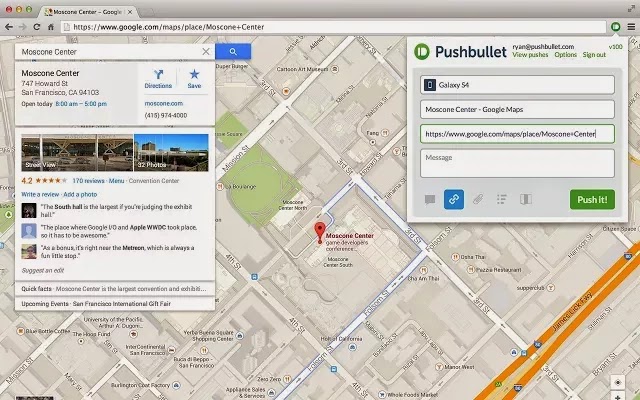
Task: Get Directions to Moscone Center
Action: (158, 79)
